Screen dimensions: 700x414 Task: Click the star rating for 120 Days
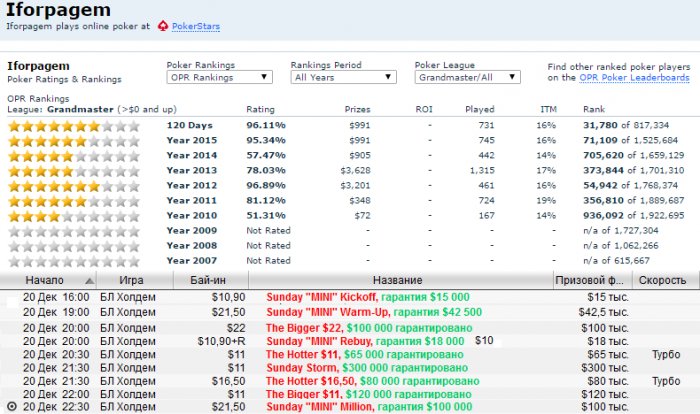point(74,126)
